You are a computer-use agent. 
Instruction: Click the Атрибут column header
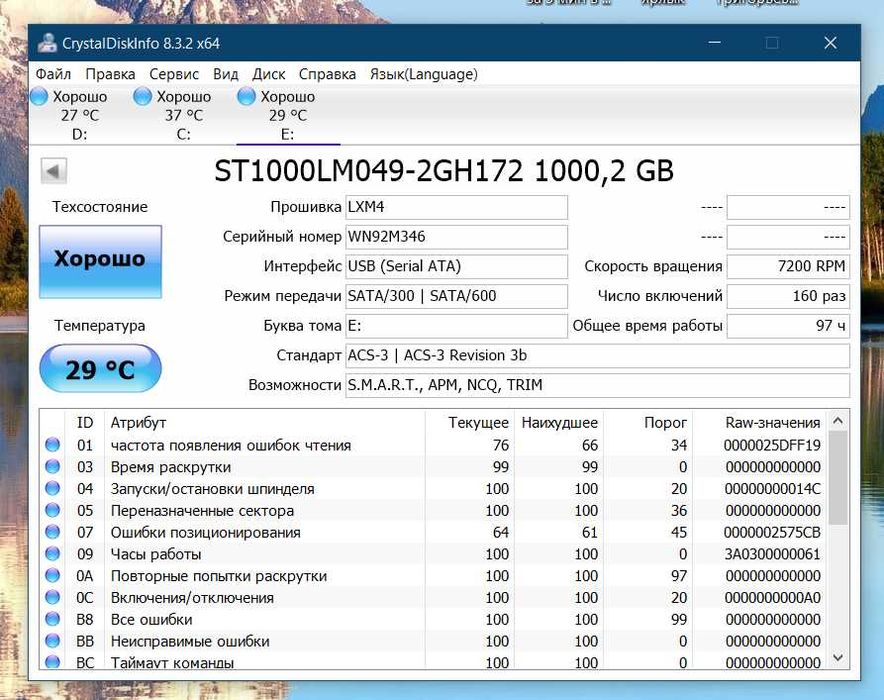265,423
